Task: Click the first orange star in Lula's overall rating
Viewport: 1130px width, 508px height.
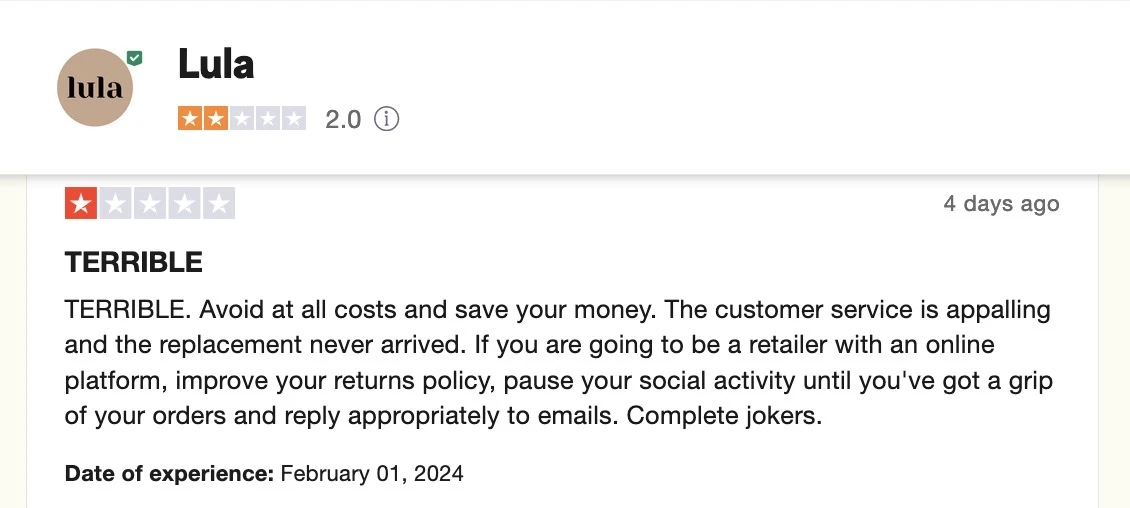Action: [x=190, y=118]
